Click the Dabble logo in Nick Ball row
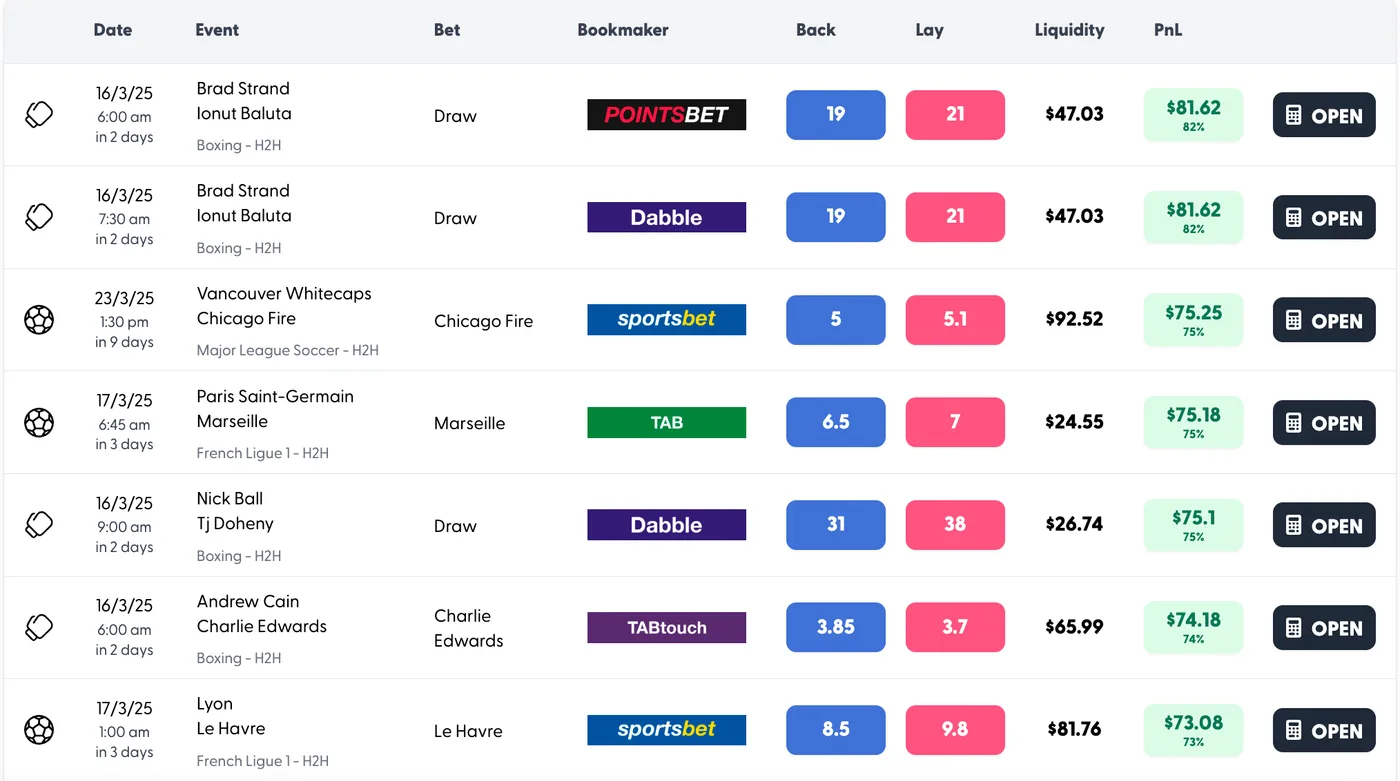1400x781 pixels. 666,524
